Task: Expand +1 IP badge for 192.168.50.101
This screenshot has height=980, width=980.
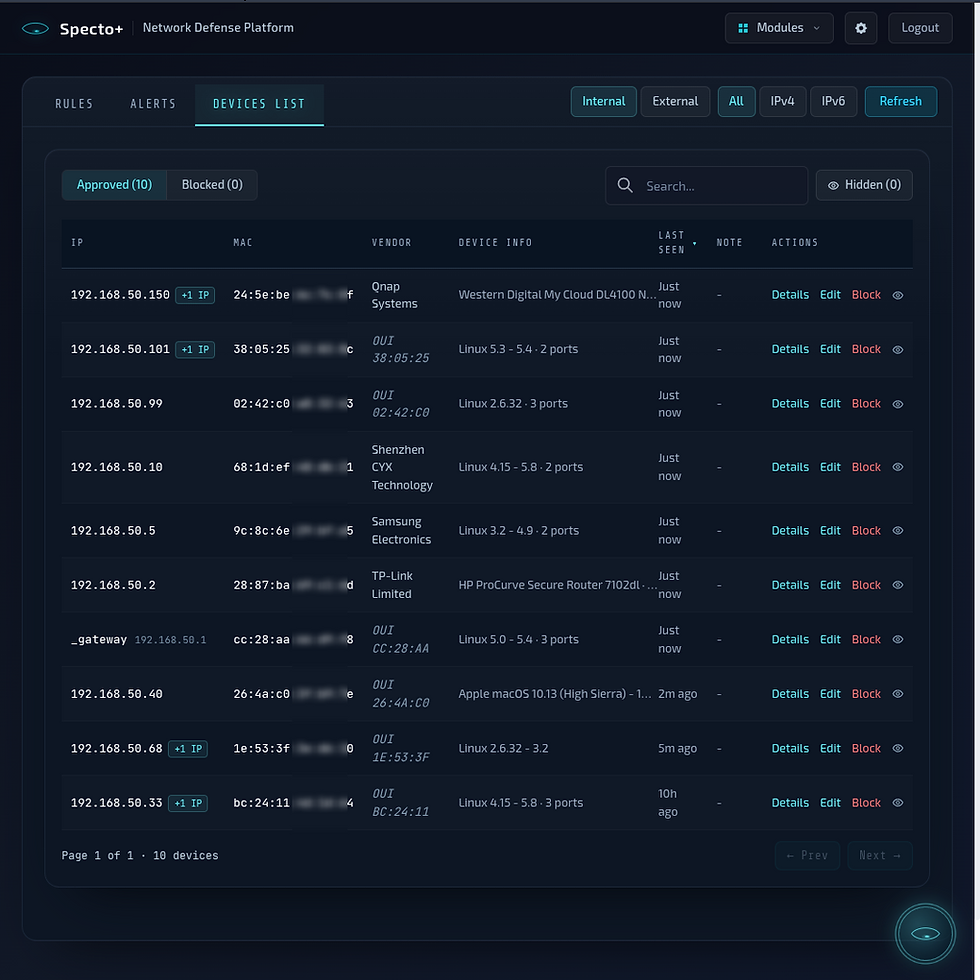Action: point(195,349)
